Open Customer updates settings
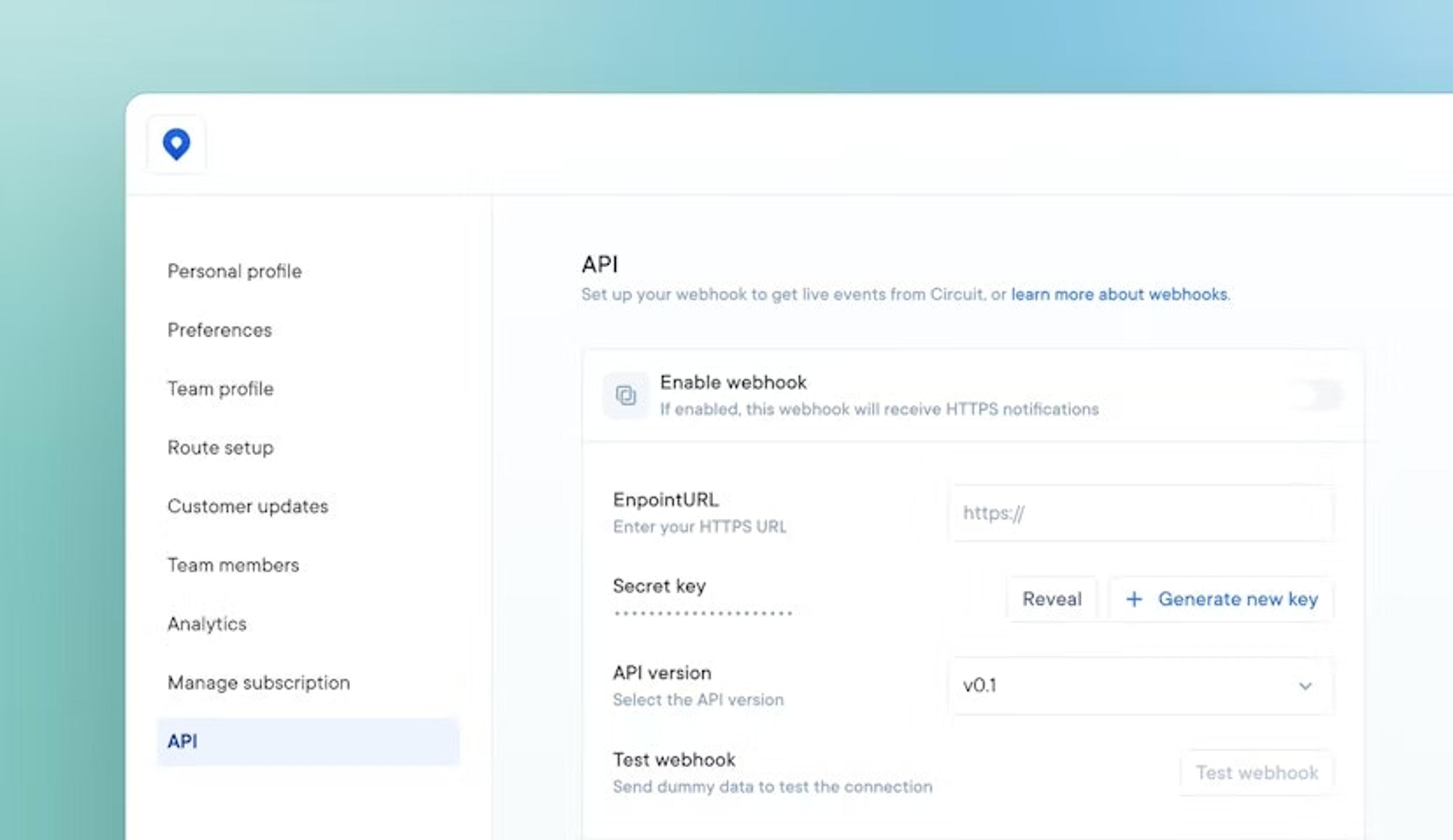 247,506
